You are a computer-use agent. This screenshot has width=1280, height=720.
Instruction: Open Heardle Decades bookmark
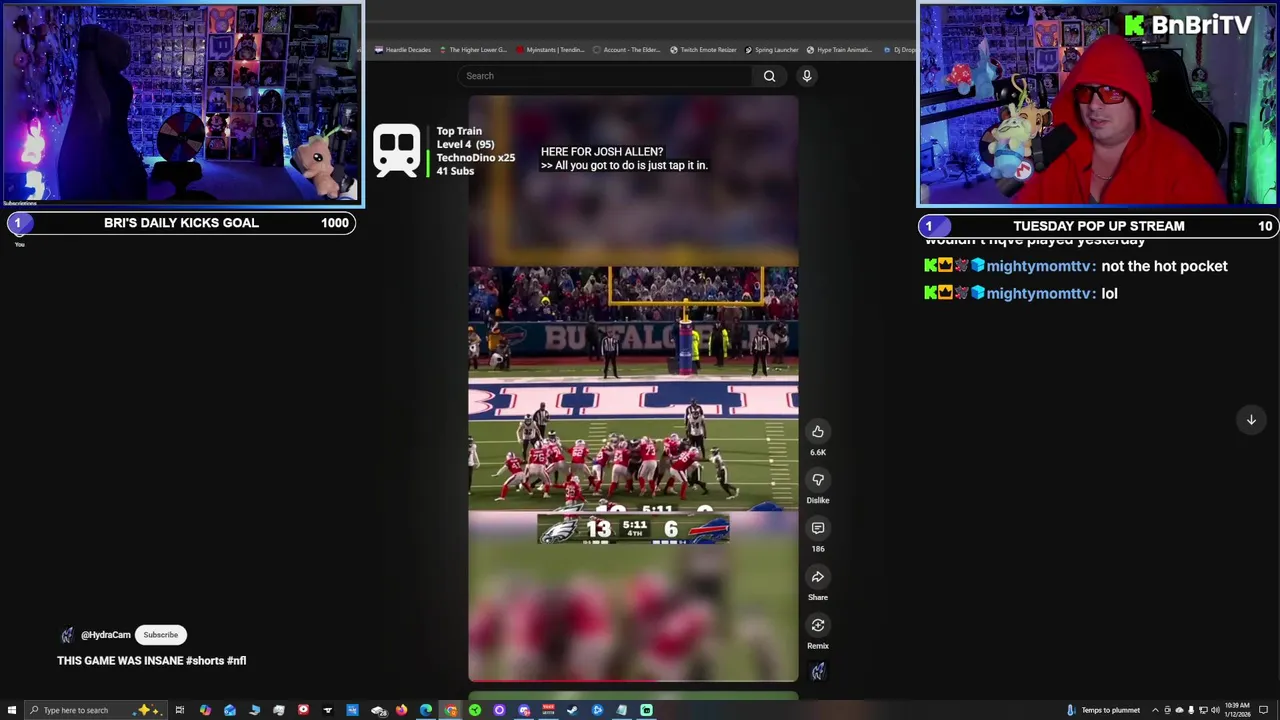pos(404,50)
